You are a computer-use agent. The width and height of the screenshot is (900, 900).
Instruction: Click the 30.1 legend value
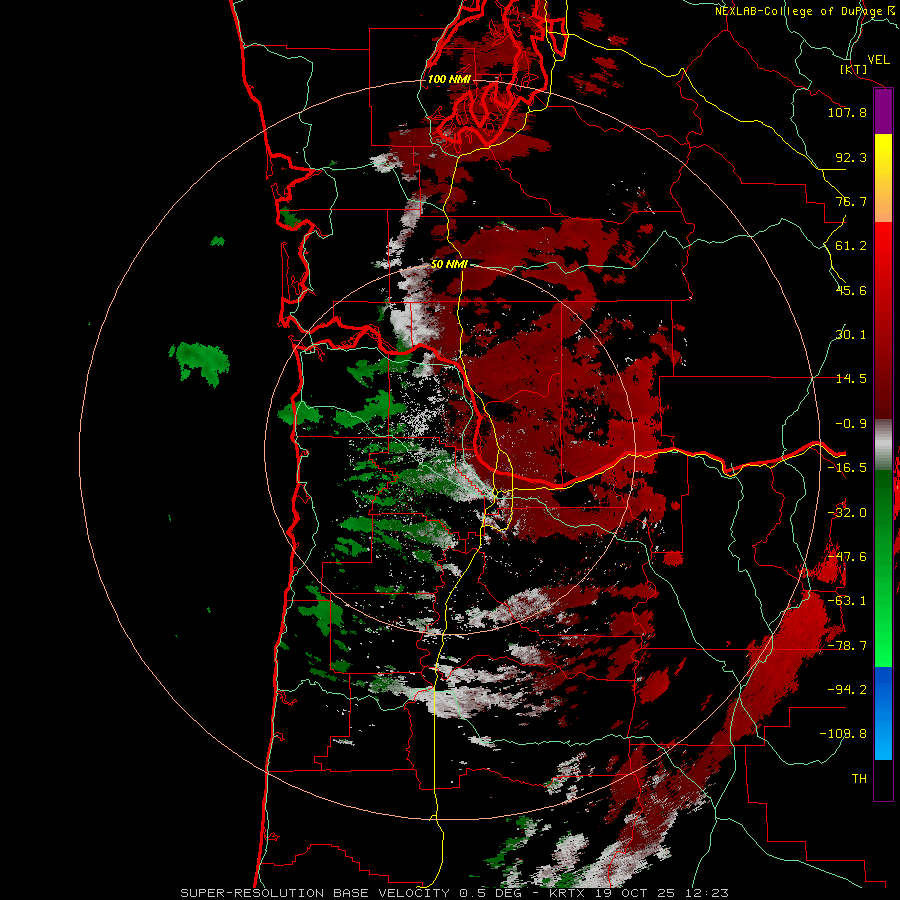(851, 335)
